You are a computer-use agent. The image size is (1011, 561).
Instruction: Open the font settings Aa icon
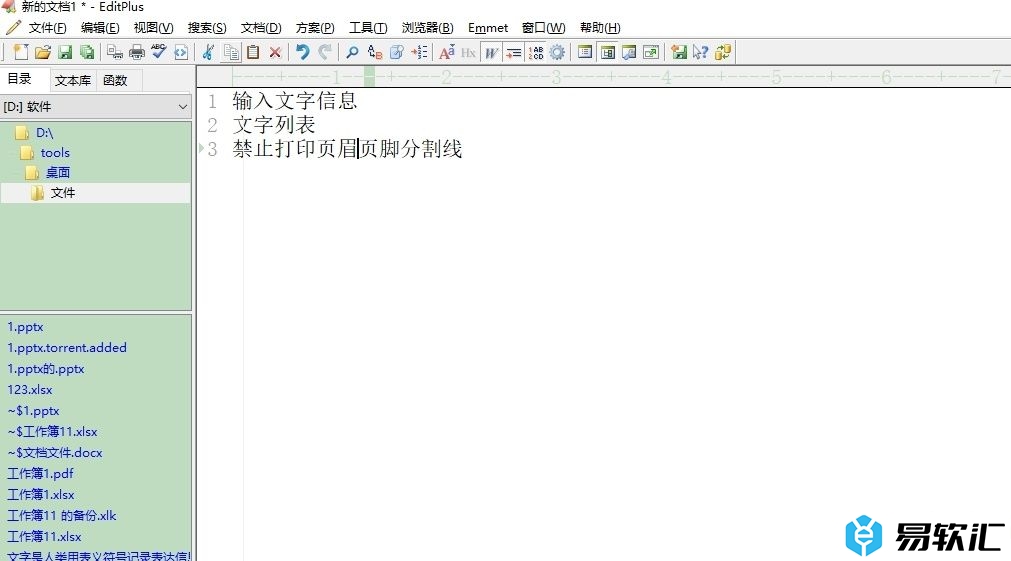coord(446,52)
